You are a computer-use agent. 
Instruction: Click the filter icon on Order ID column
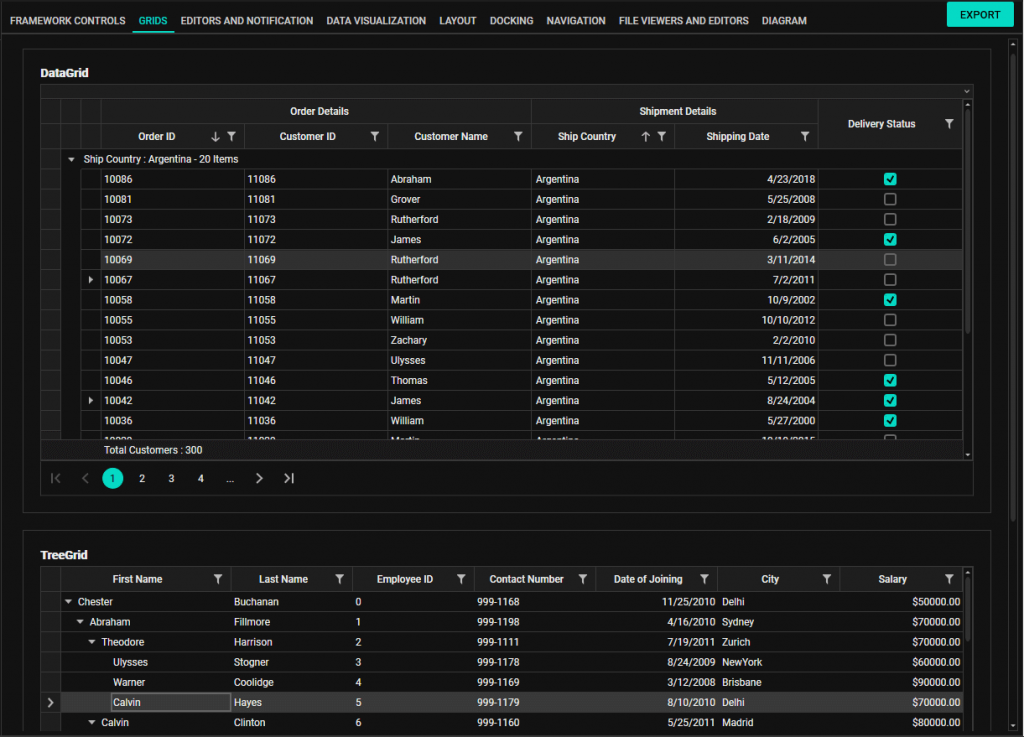tap(231, 137)
